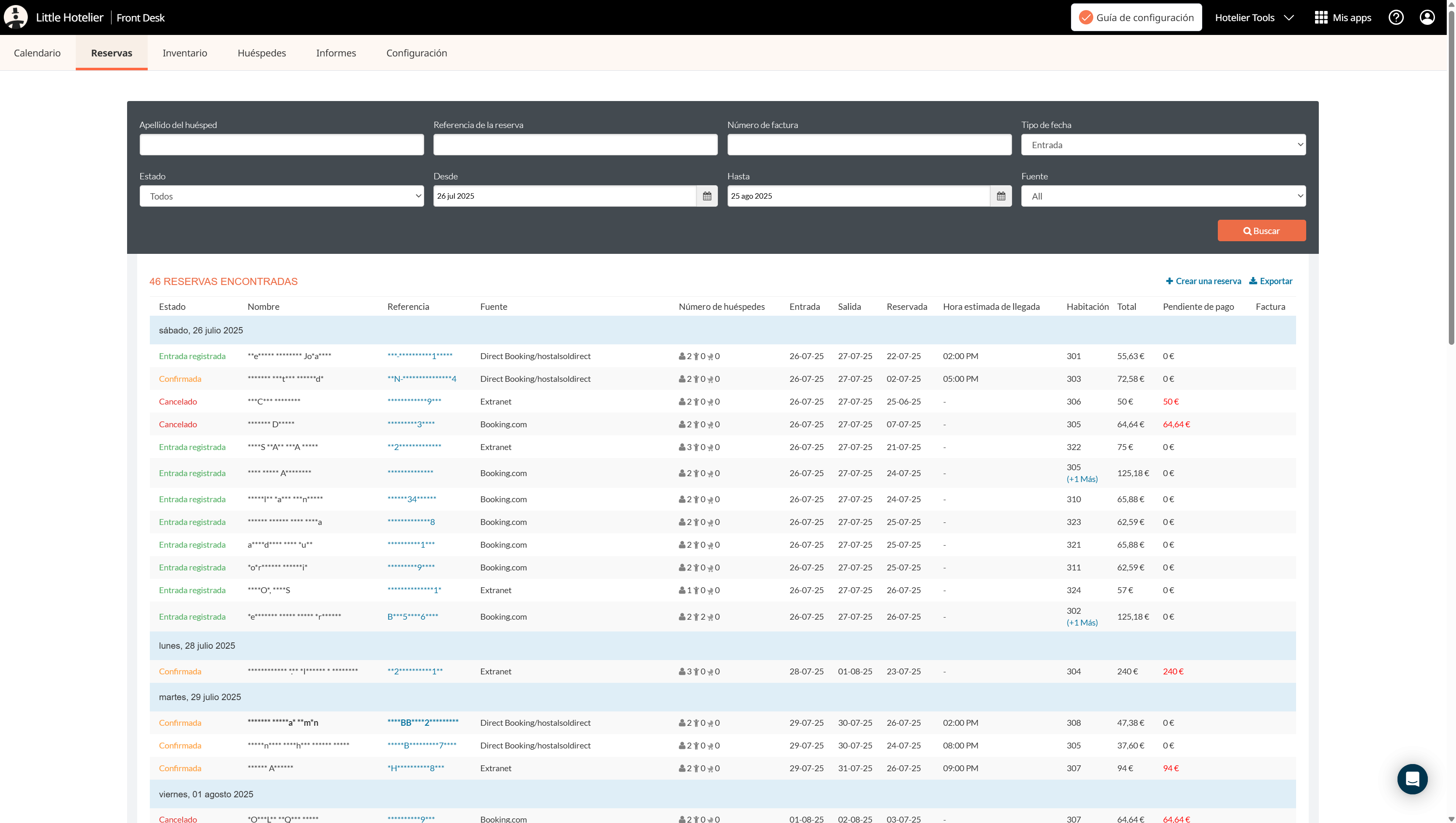Screen dimensions: 1456x823
Task: Open the Hotelier Tools menu
Action: [1254, 18]
